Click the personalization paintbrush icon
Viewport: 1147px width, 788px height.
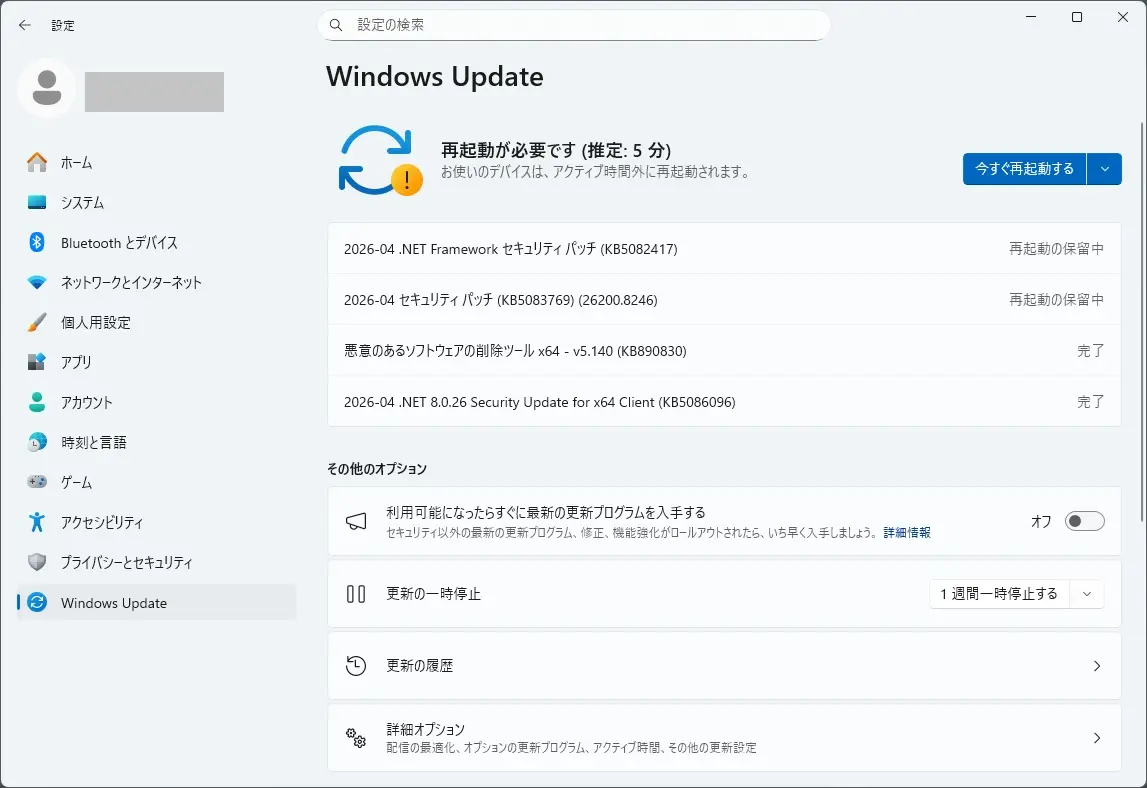click(37, 322)
